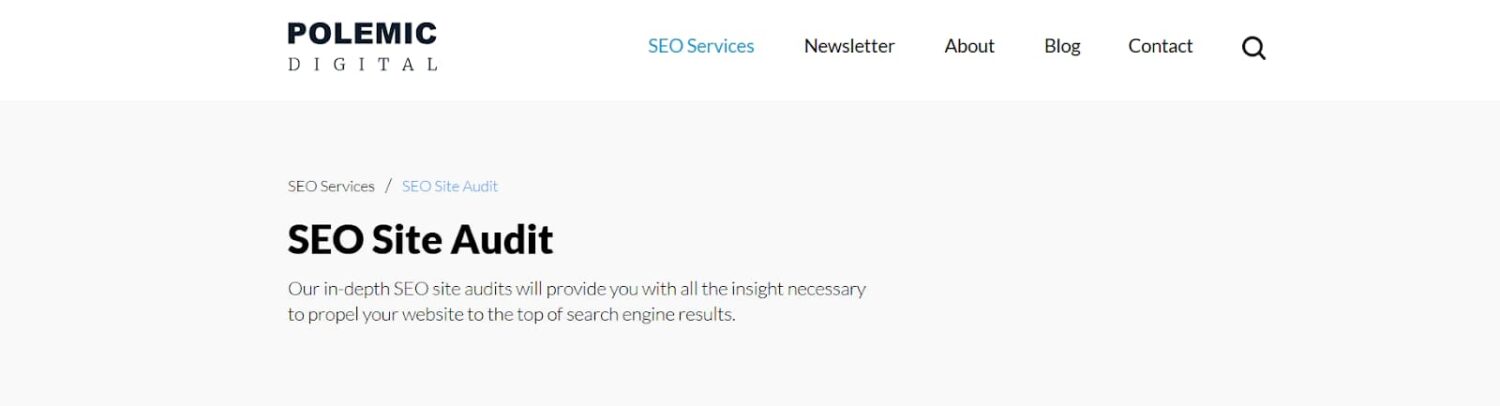
Task: Open the SEO Services navigation menu item
Action: (x=701, y=46)
